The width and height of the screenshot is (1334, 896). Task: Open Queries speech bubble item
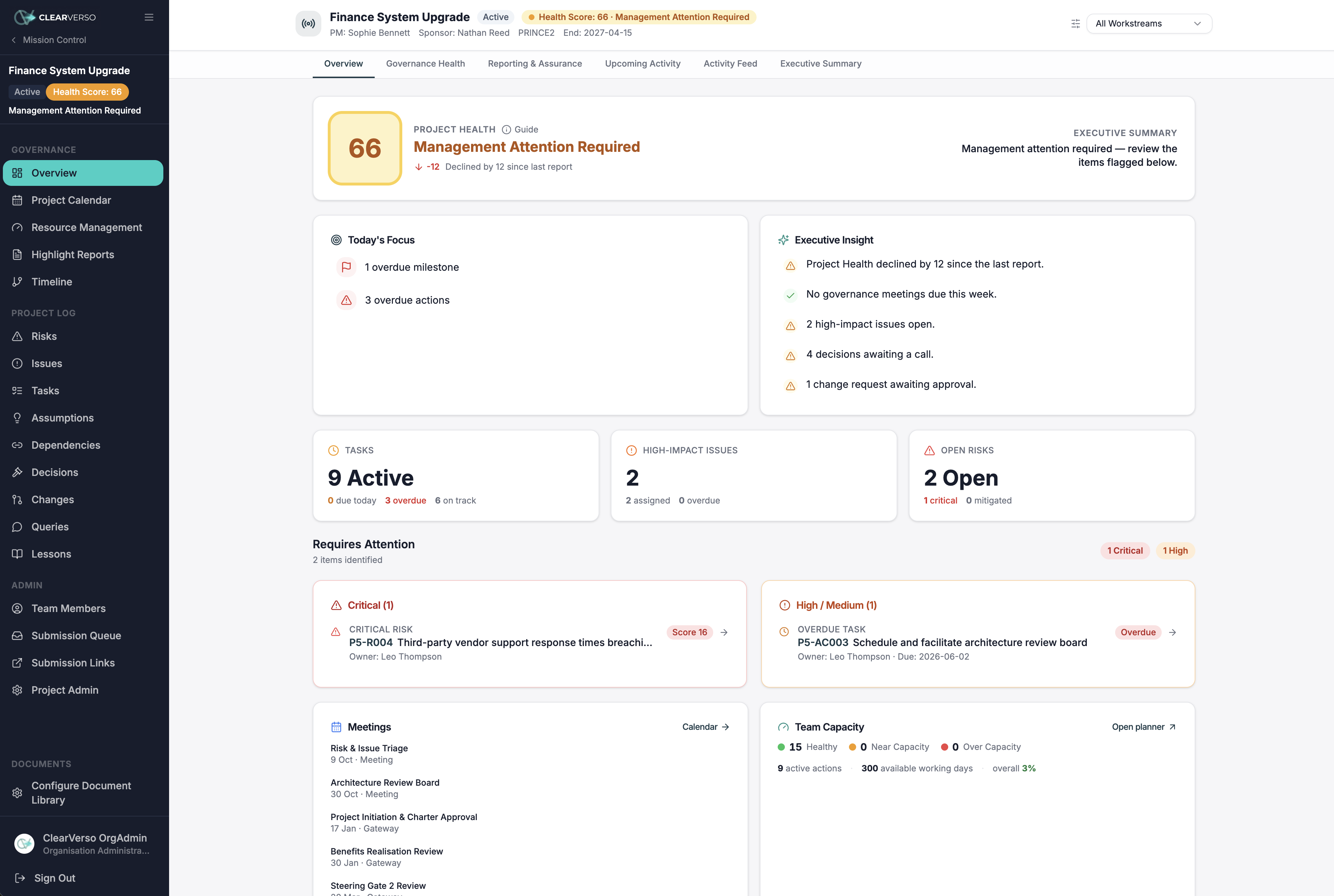click(83, 527)
